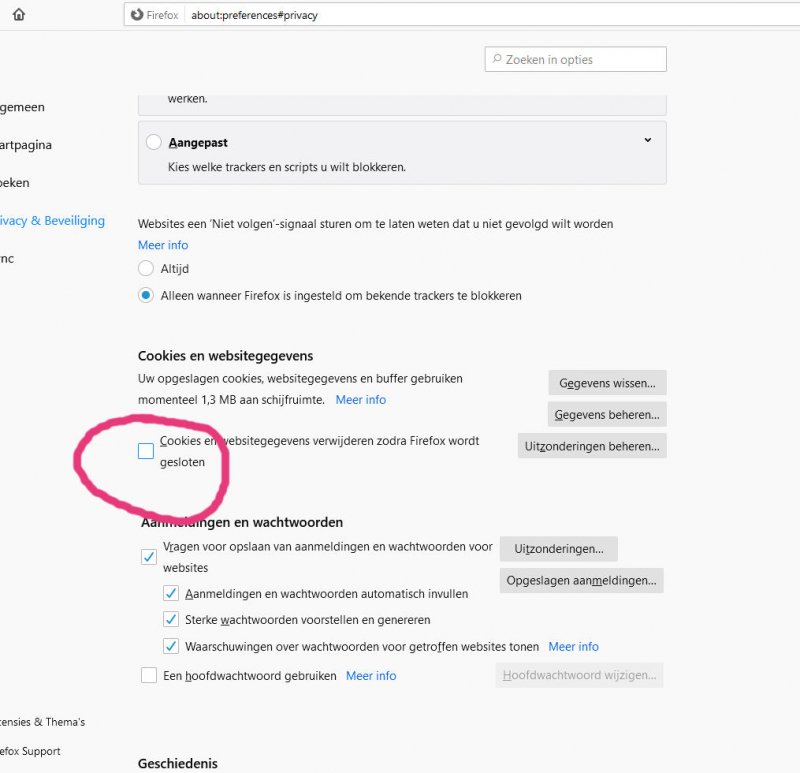Image resolution: width=800 pixels, height=773 pixels.
Task: Click 'Meer info' next to the disk usage text
Action: pyautogui.click(x=361, y=399)
